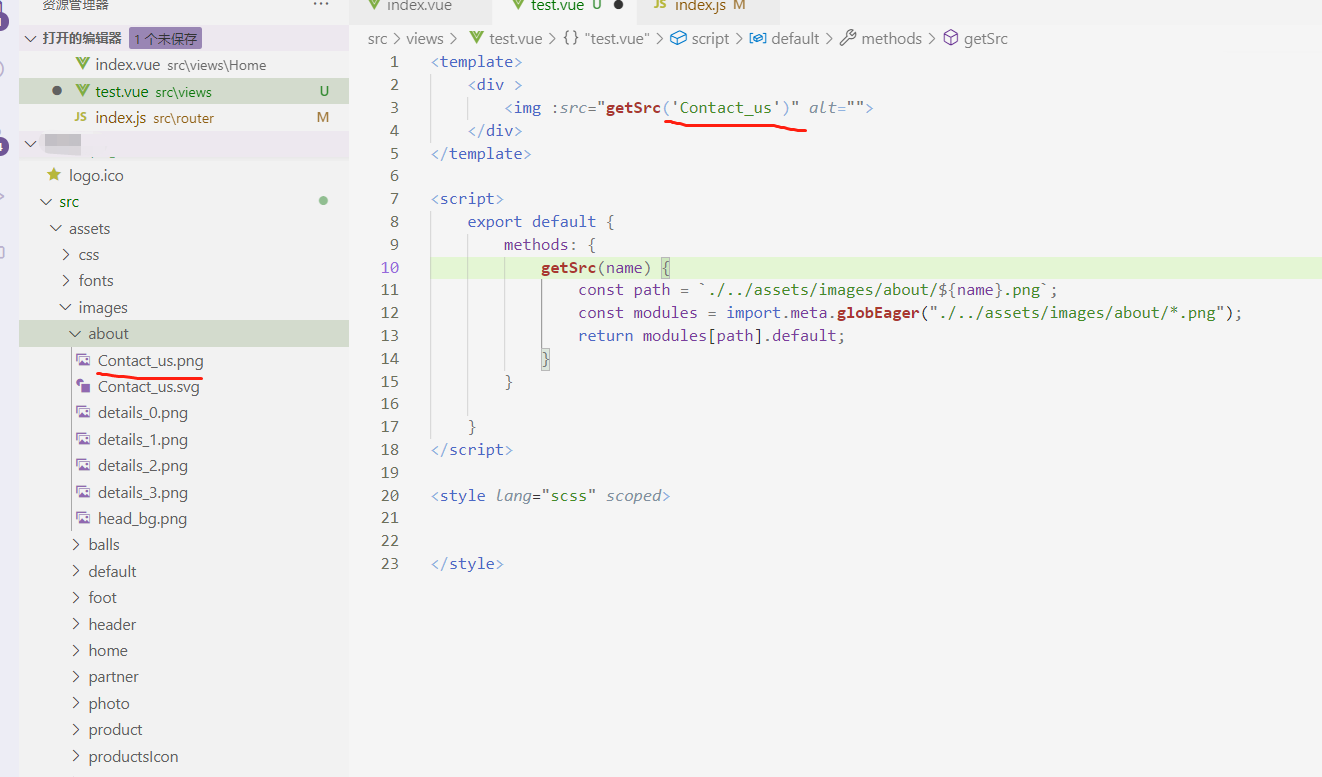
Task: Click the image icon of details_0.png
Action: click(83, 412)
